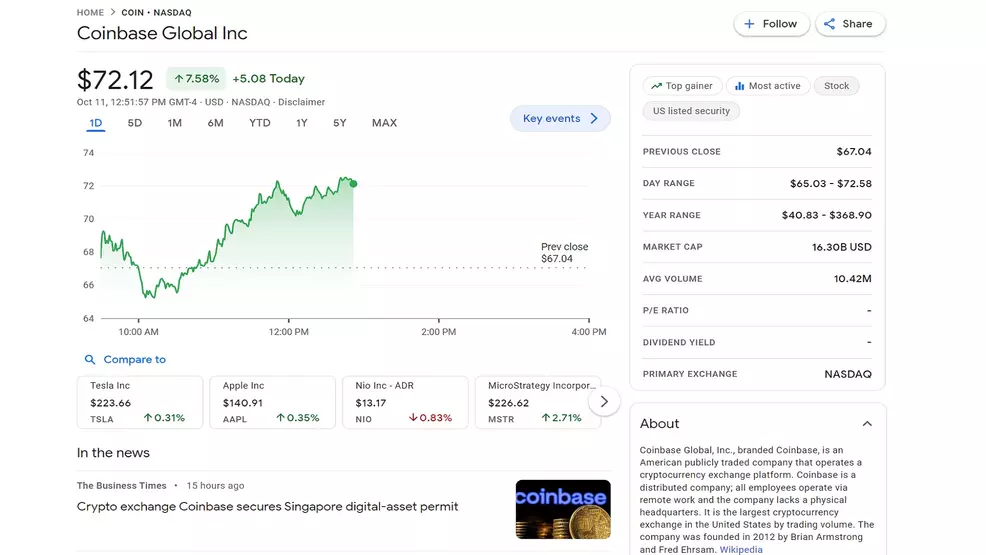
Task: Go to HOME breadcrumb link
Action: 91,13
